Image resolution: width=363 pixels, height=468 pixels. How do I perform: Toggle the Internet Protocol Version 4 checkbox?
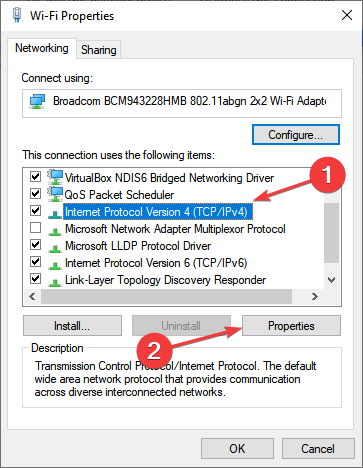(35, 211)
